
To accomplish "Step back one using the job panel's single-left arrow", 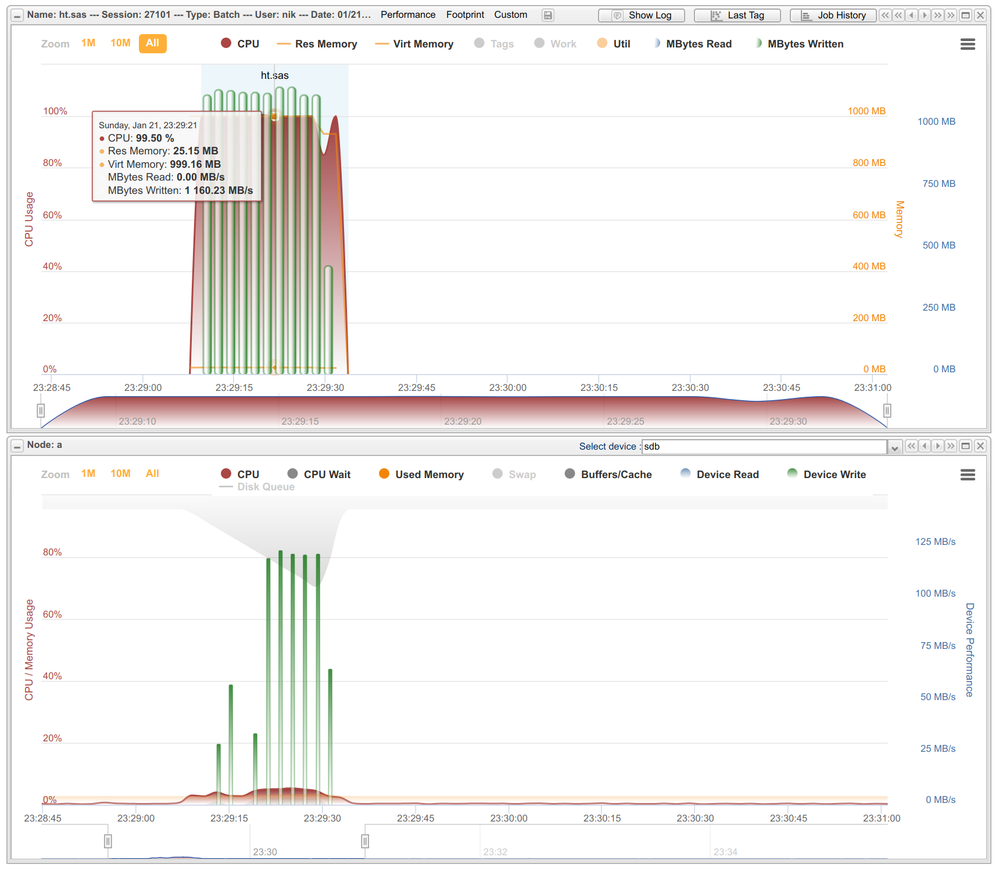I will [x=912, y=15].
